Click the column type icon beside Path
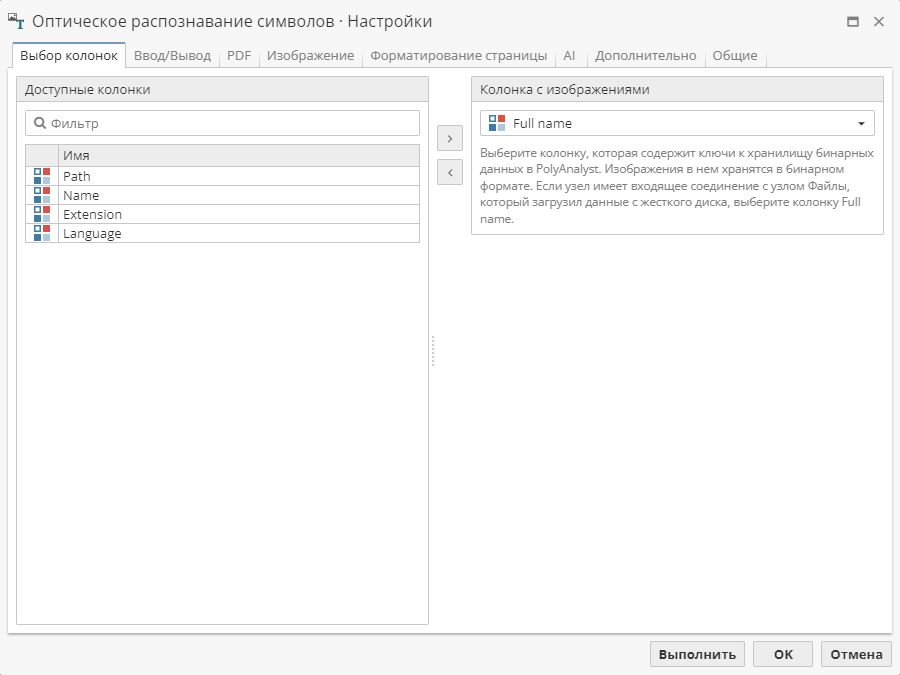The width and height of the screenshot is (900, 675). tap(41, 176)
